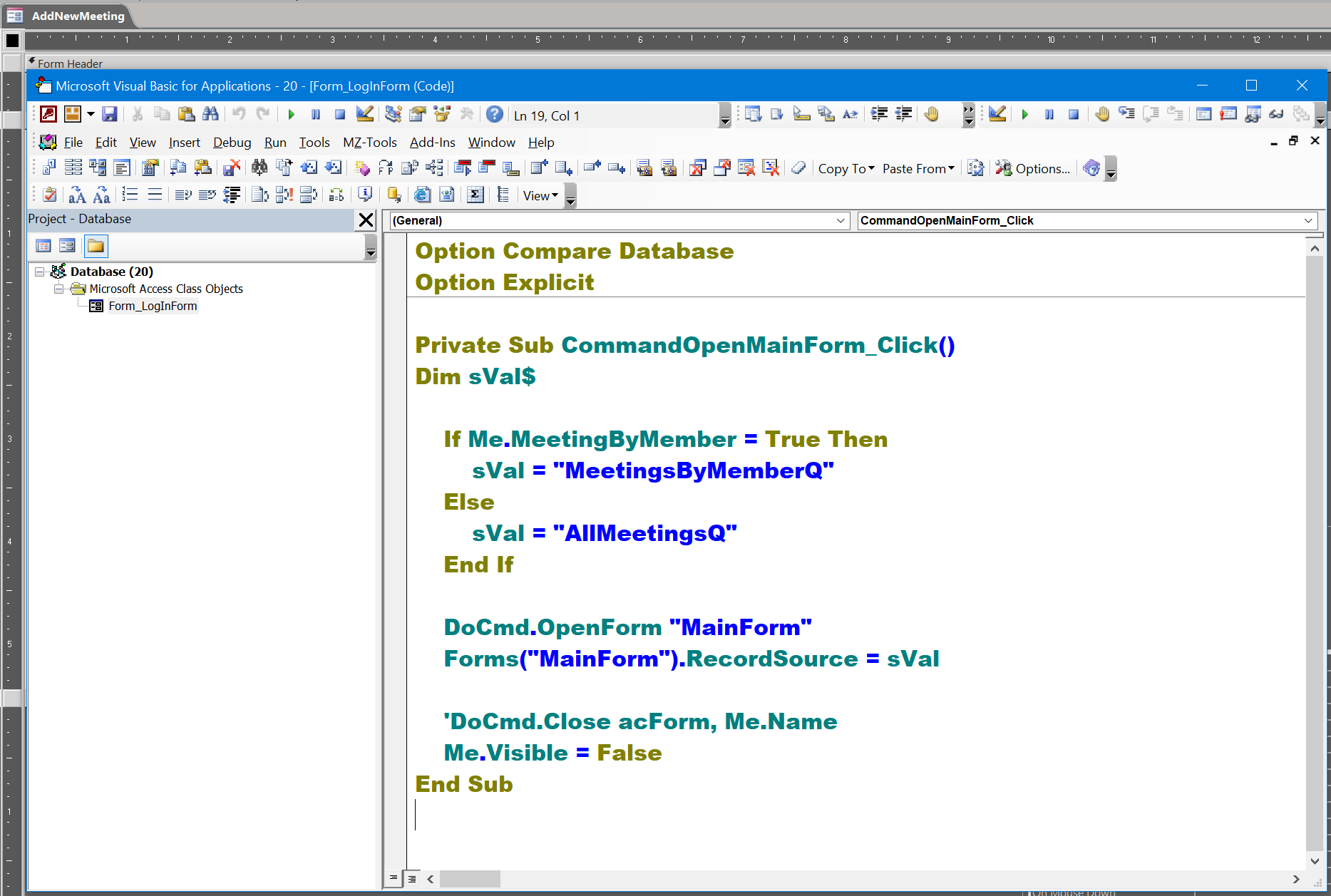Click the VBA system icon left of File menu
This screenshot has height=896, width=1331.
coord(48,142)
